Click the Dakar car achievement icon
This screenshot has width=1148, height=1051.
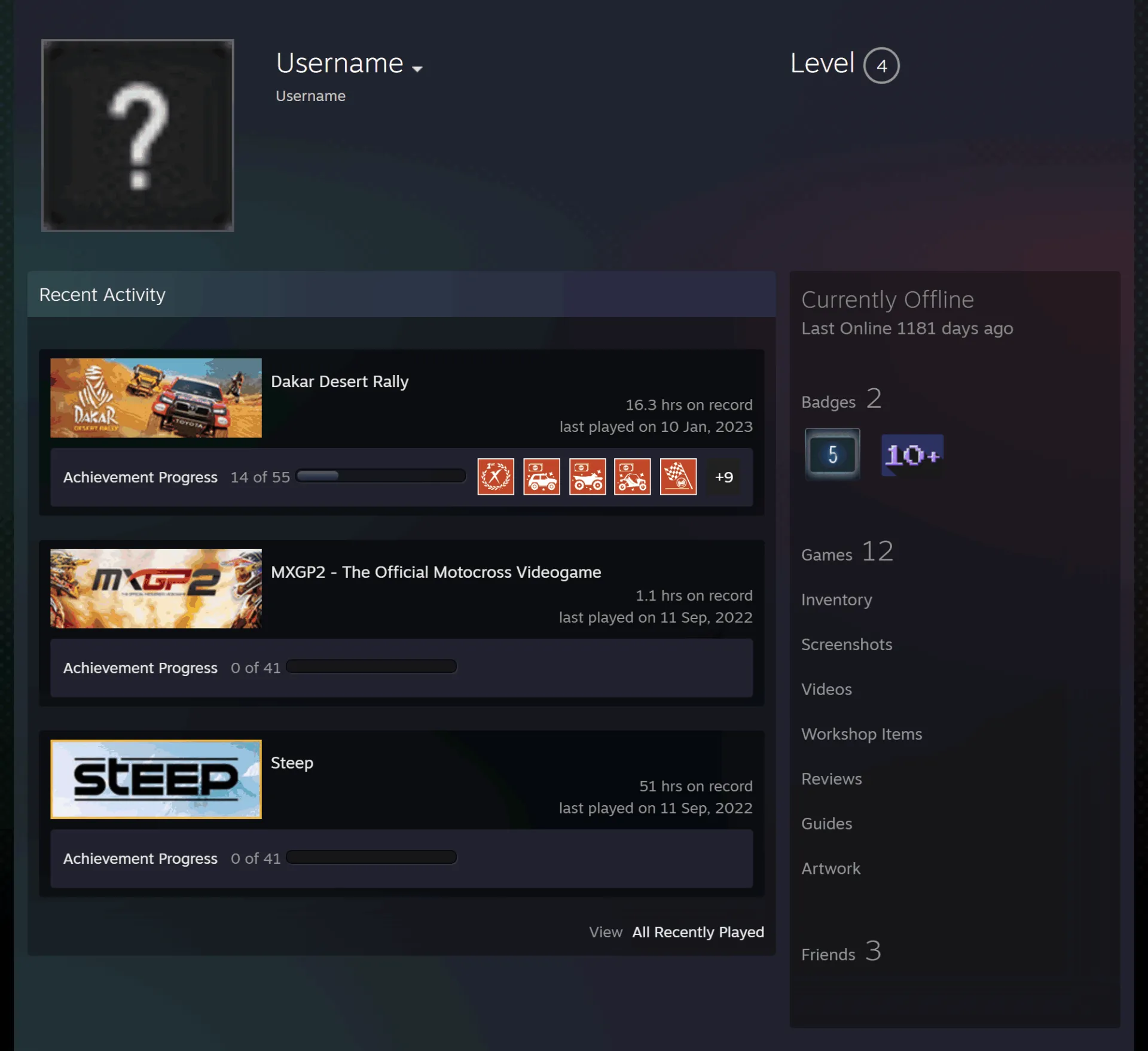point(542,477)
